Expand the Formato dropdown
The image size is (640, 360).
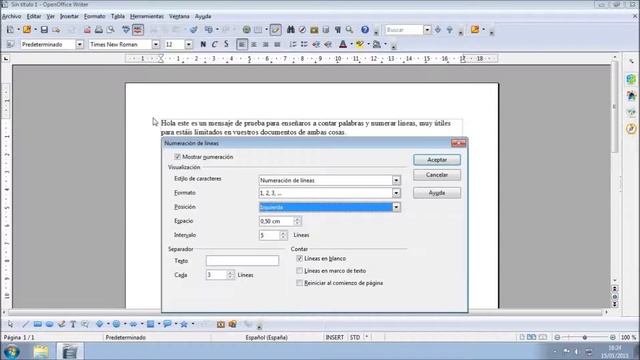[x=396, y=193]
